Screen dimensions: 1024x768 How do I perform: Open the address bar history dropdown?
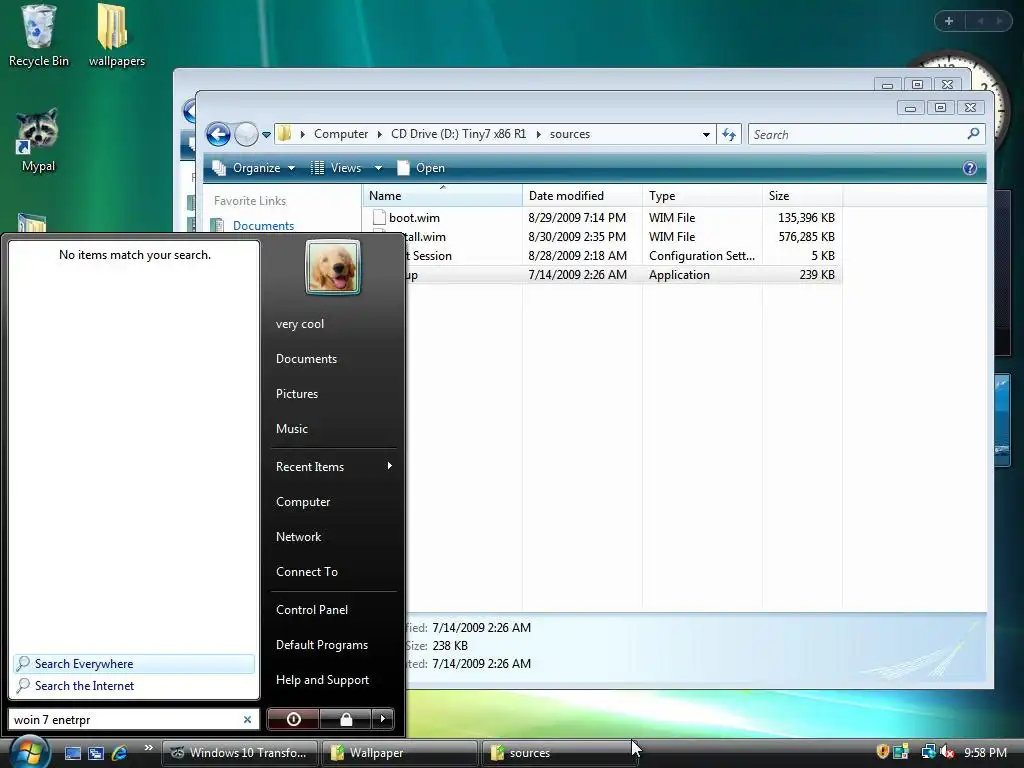[x=706, y=135]
